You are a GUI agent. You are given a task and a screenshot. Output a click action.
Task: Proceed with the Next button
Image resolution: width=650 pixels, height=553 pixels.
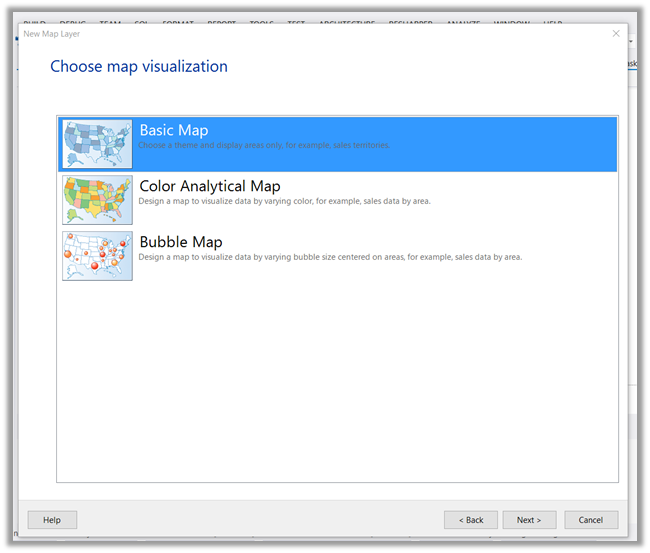pos(529,520)
